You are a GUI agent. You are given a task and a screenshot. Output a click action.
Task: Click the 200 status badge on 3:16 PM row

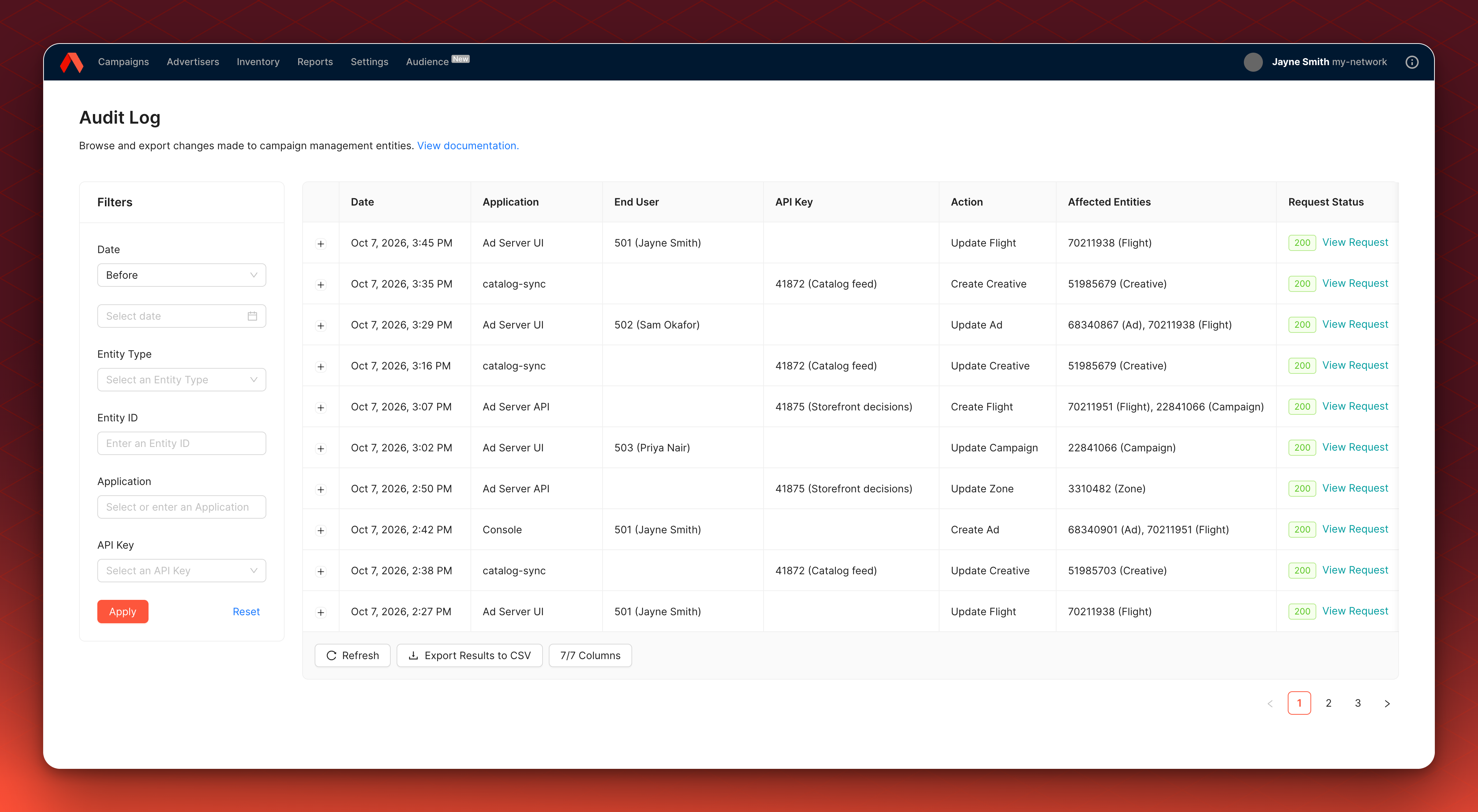[x=1302, y=366]
